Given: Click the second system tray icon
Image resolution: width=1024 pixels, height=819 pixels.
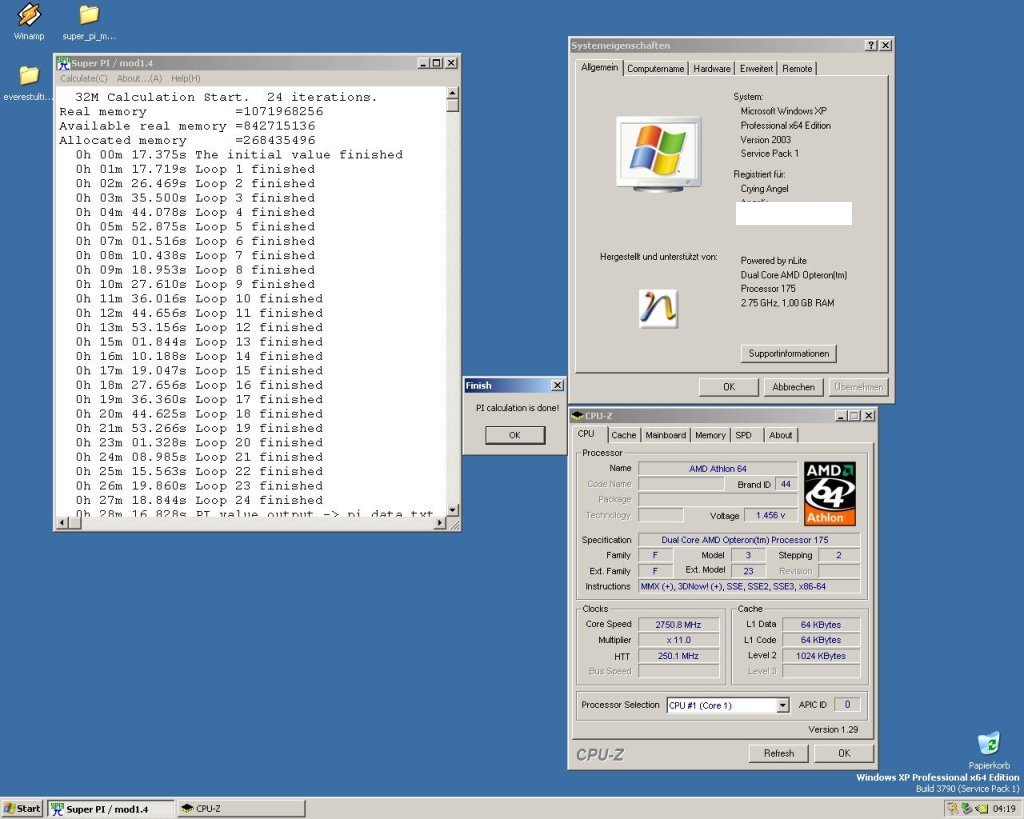Looking at the screenshot, I should 967,809.
